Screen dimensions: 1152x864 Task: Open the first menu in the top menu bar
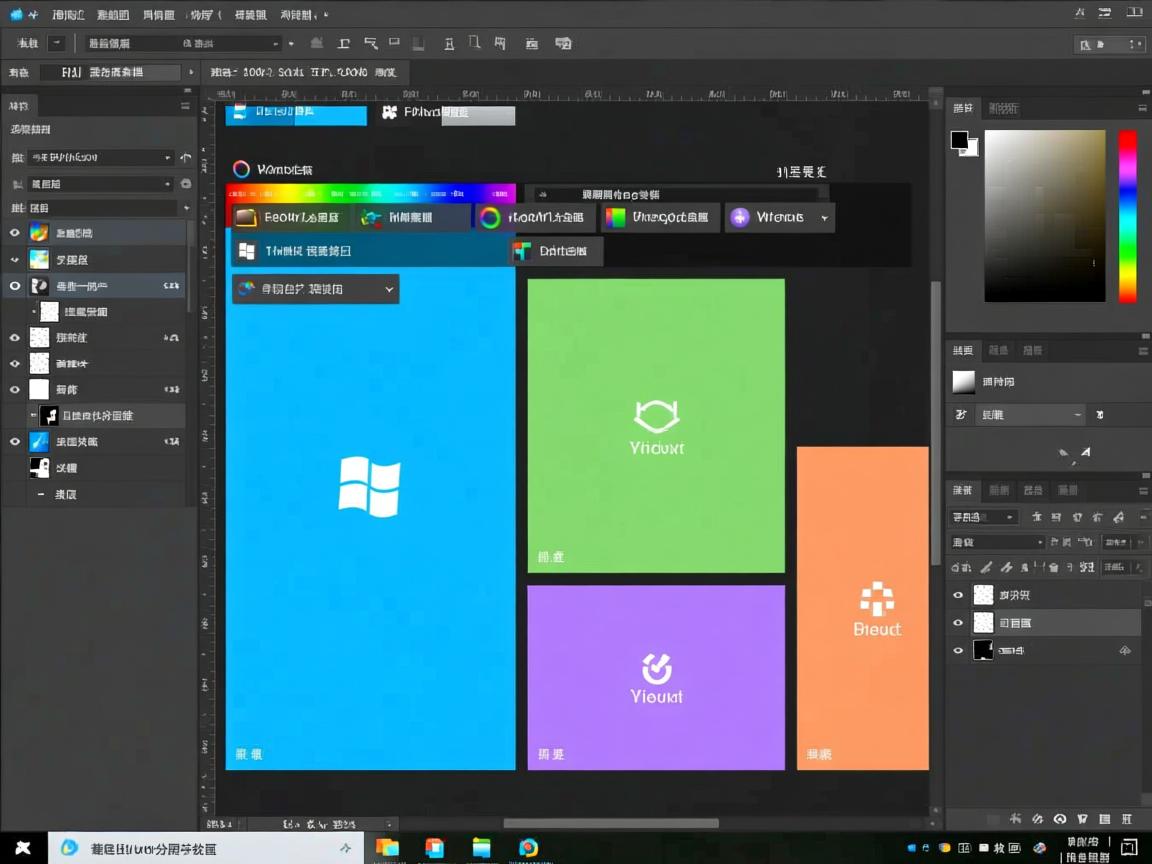pos(67,15)
